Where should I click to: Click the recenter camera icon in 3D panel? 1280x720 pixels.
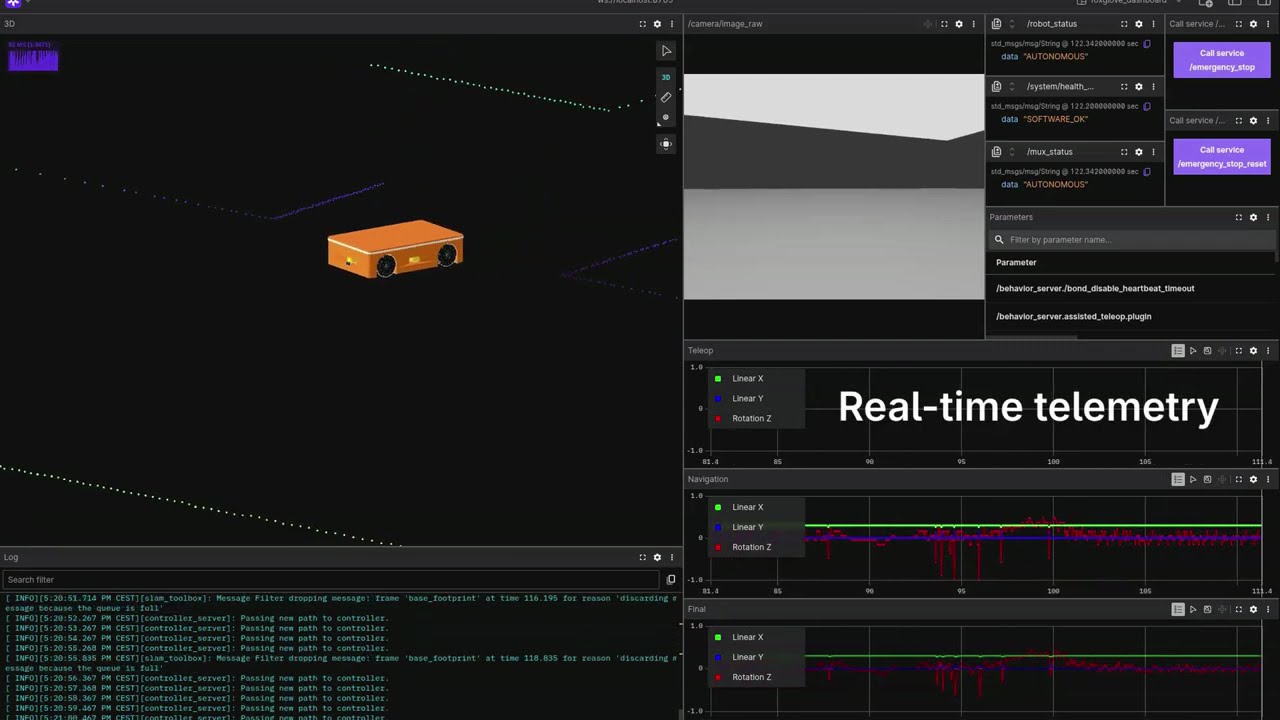666,144
